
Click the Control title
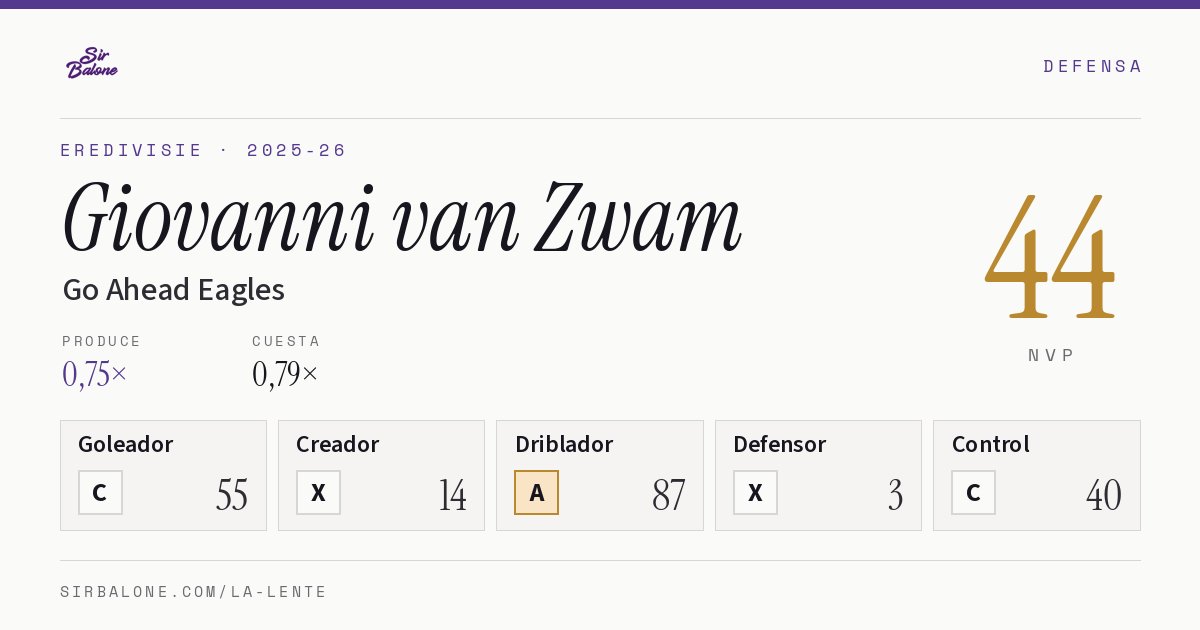[x=990, y=444]
